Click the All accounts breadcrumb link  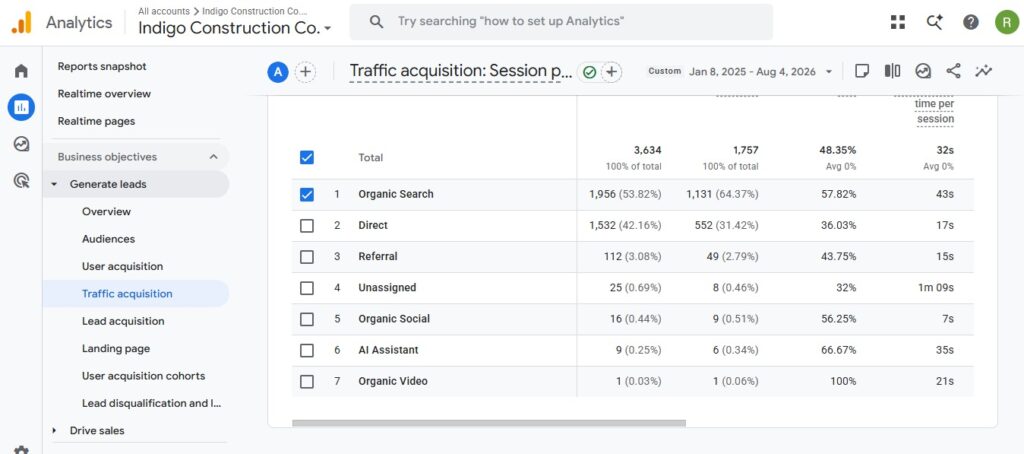coord(163,11)
